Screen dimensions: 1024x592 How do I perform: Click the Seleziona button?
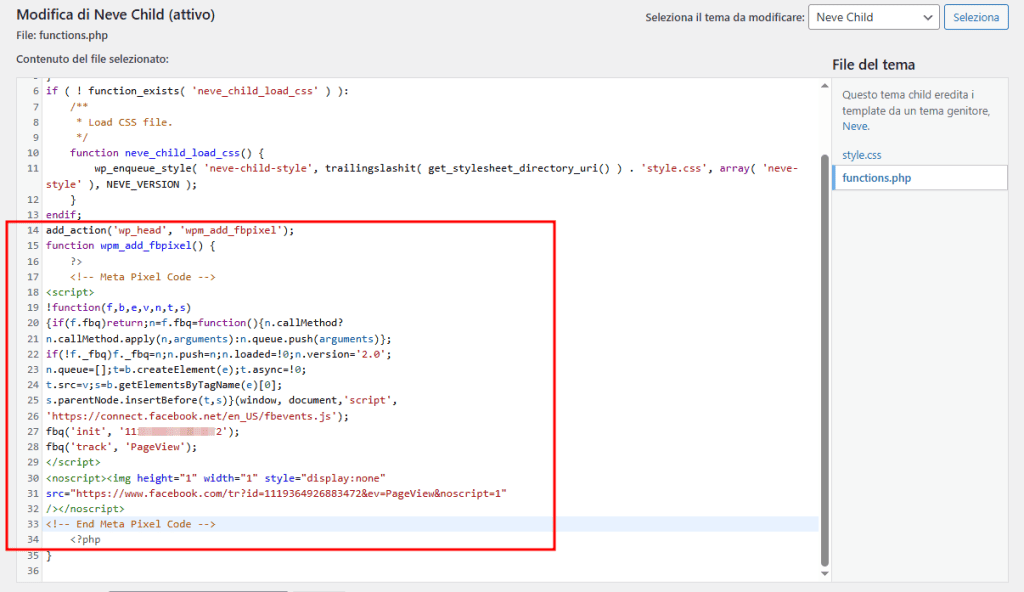point(976,17)
